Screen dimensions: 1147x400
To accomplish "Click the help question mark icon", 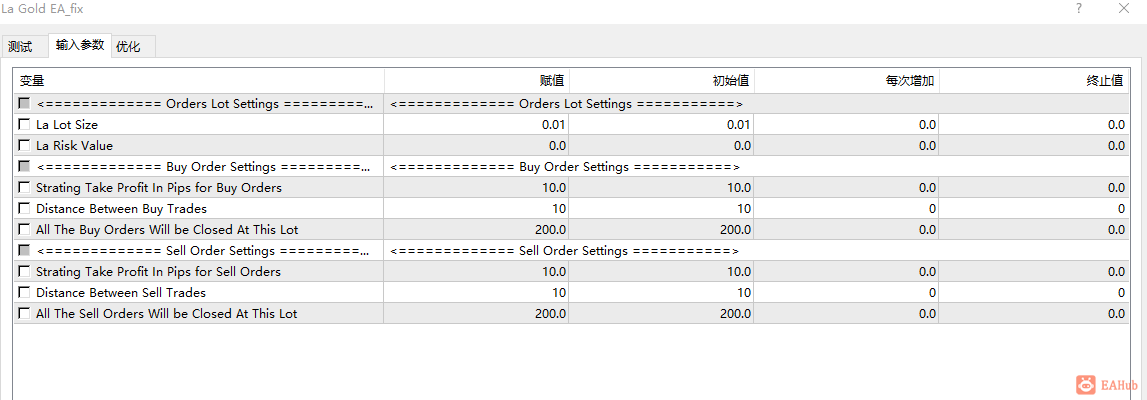I will pos(1078,8).
